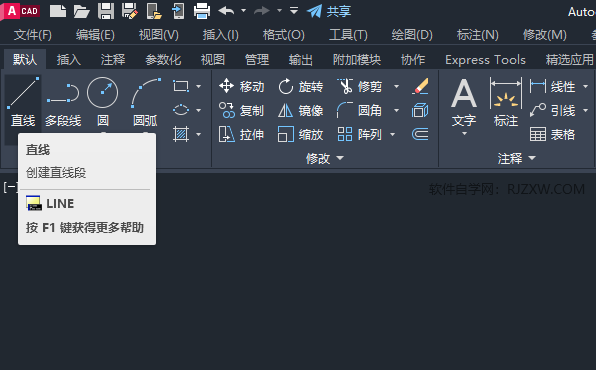Click the Save As icon with pencil
The height and width of the screenshot is (370, 596).
pos(130,11)
